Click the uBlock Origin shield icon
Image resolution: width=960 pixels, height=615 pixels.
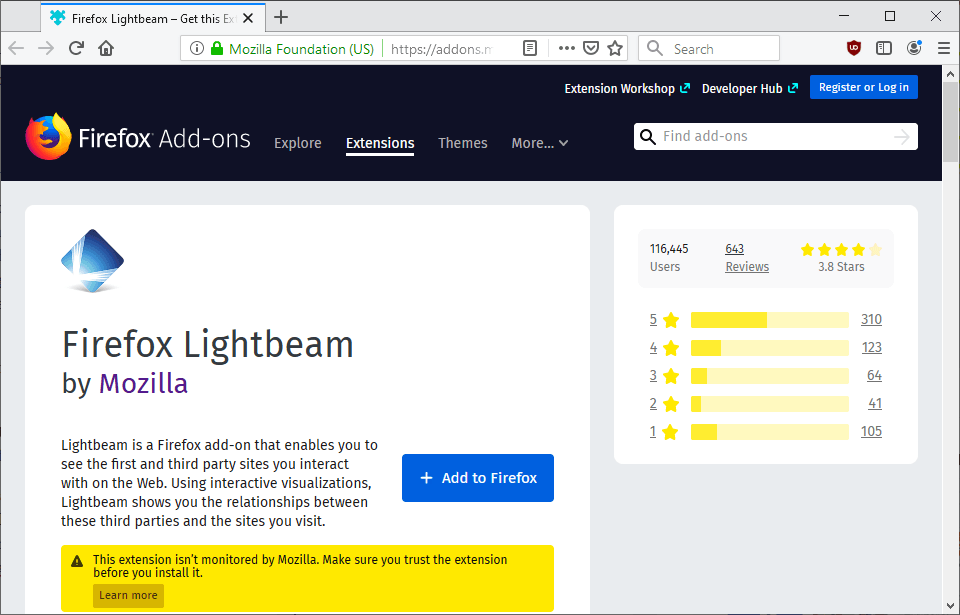853,47
